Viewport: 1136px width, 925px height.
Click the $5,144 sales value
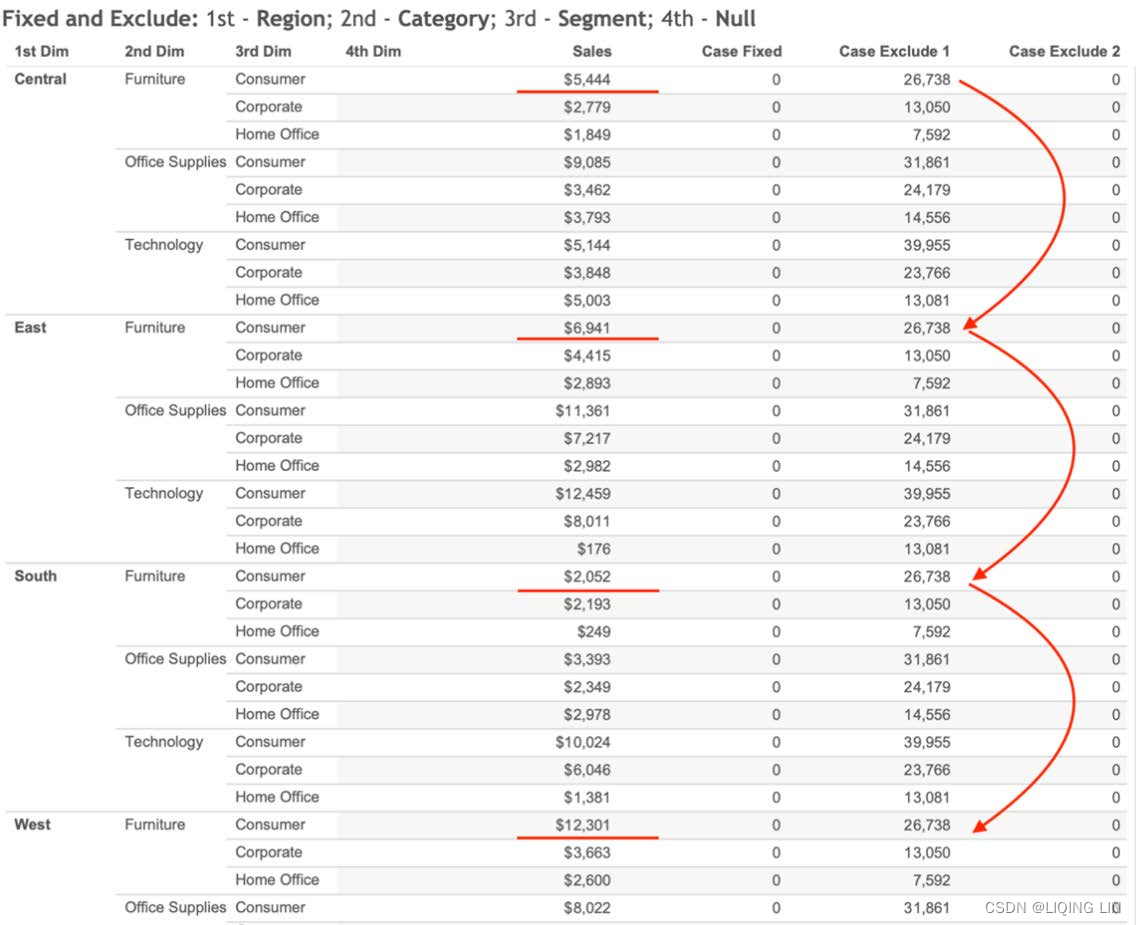point(587,246)
